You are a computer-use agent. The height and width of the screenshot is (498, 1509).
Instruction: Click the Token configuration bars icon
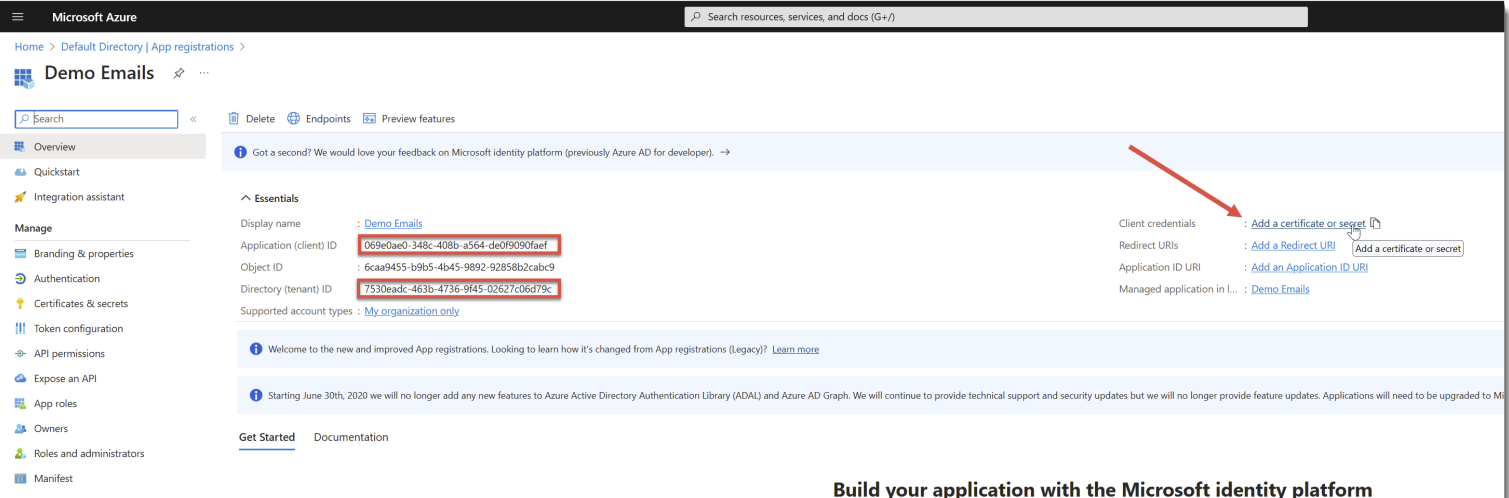click(x=20, y=329)
